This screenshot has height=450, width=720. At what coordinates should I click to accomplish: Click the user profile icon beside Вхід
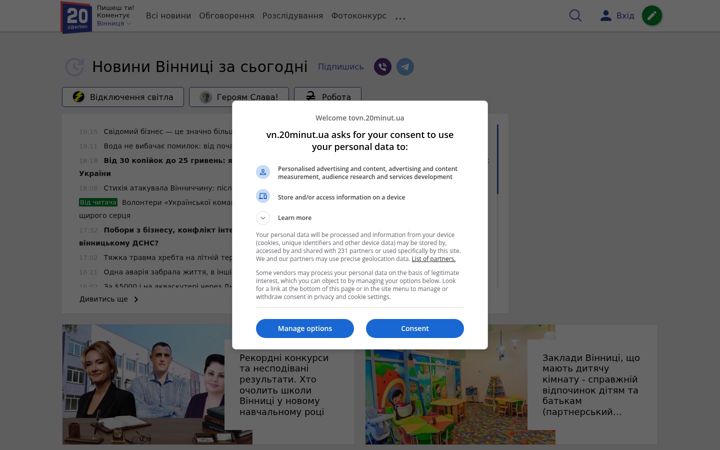coord(606,16)
